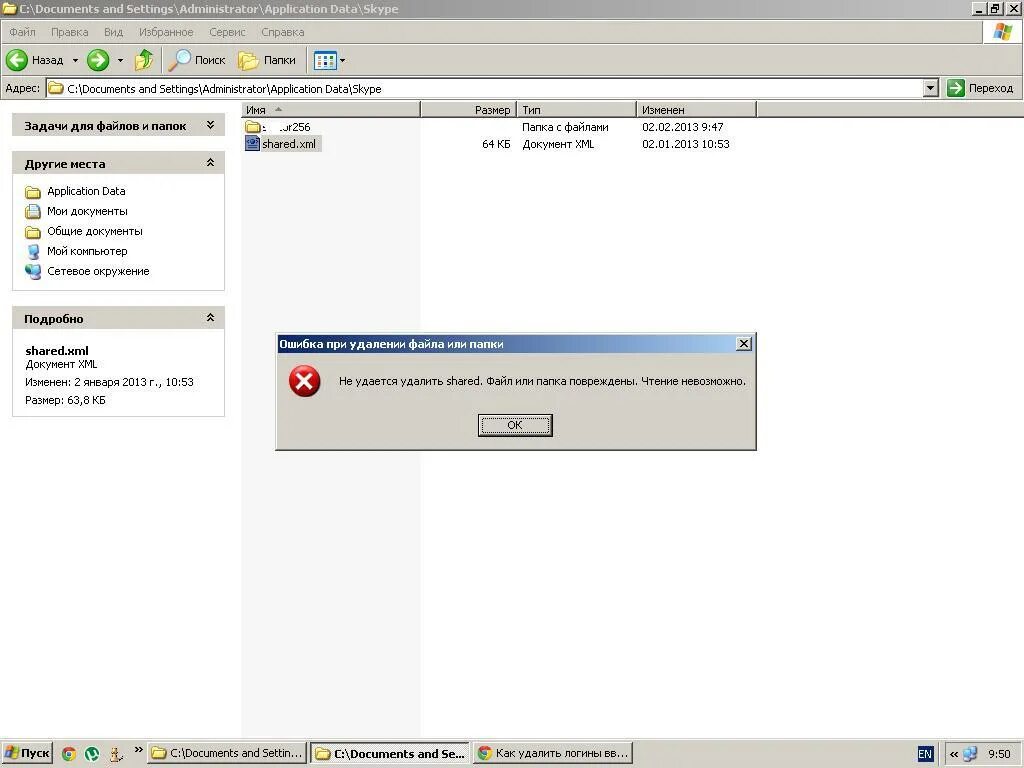Click the '02.02.2013 9:47' date cell
1024x768 pixels.
point(682,127)
